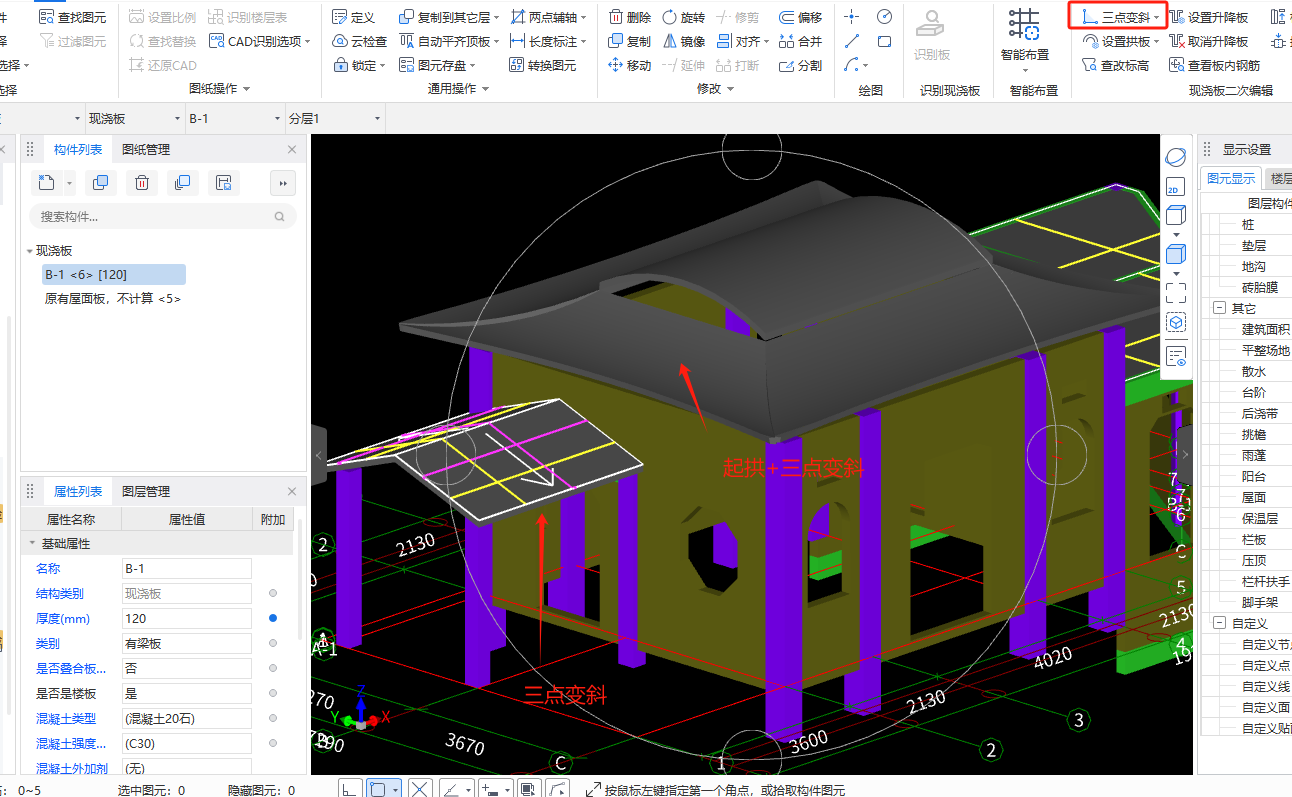Click 自动平齐顶板 tool
The image size is (1292, 797).
click(449, 41)
